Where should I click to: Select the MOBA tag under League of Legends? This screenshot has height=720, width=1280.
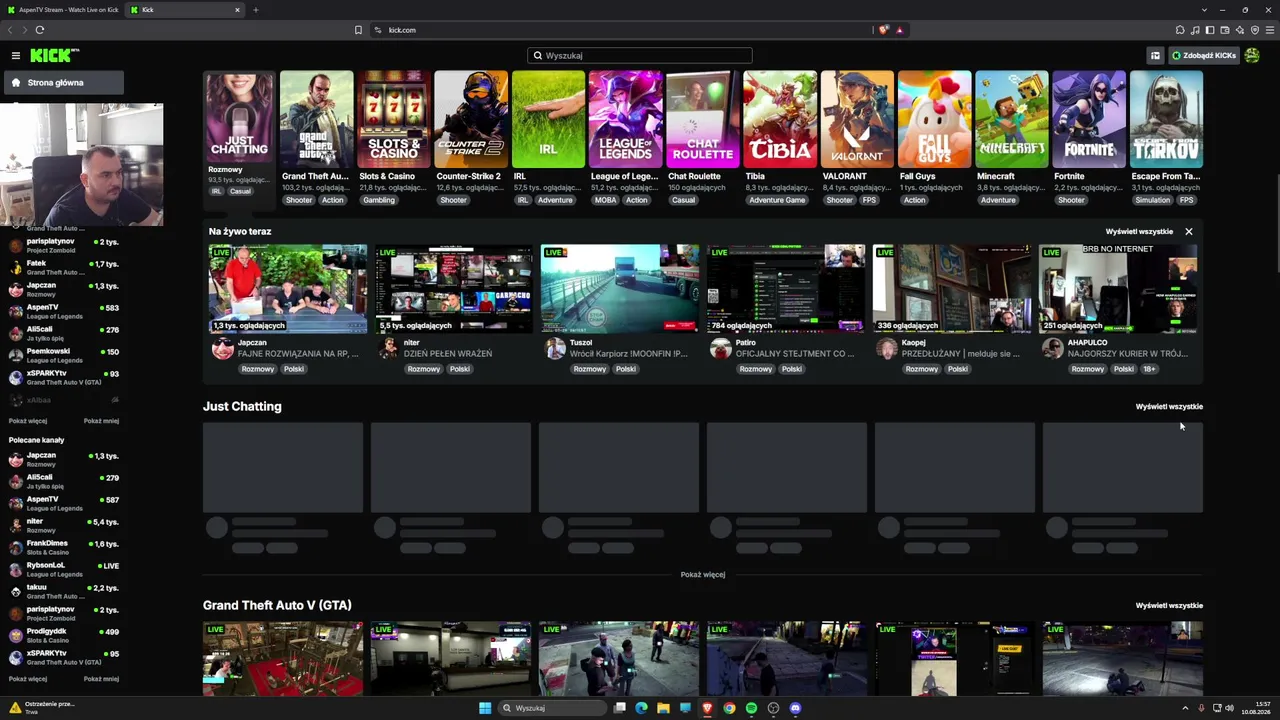[x=605, y=200]
